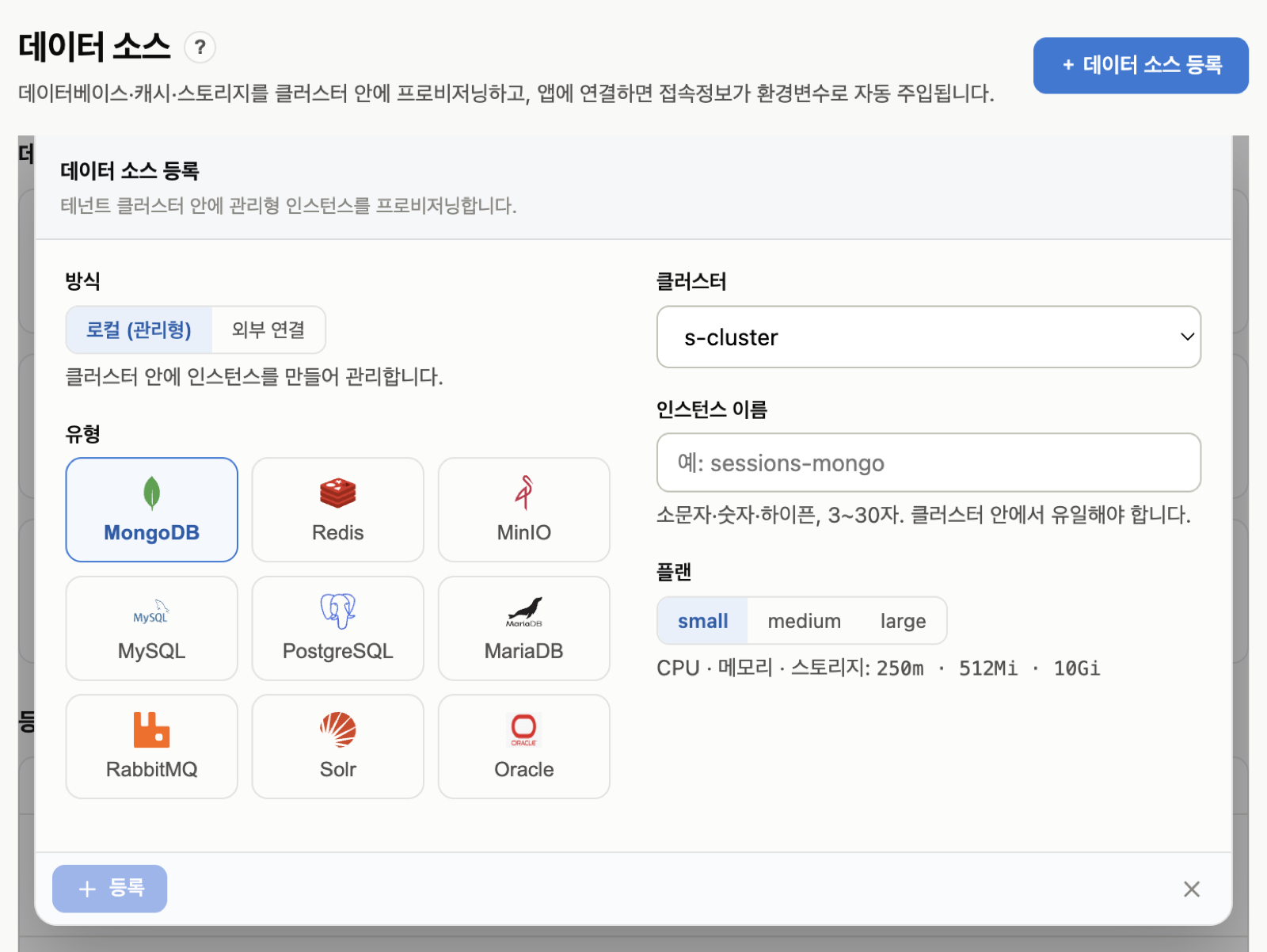Click the 소문자·숫자·하이픈 naming hint text
1267x952 pixels.
point(923,515)
